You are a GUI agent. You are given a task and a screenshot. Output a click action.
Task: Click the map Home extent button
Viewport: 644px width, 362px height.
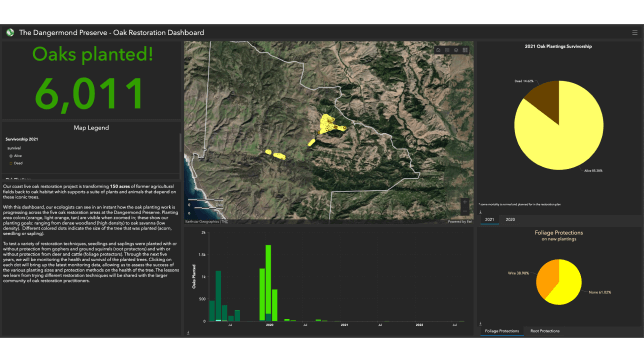tap(438, 50)
